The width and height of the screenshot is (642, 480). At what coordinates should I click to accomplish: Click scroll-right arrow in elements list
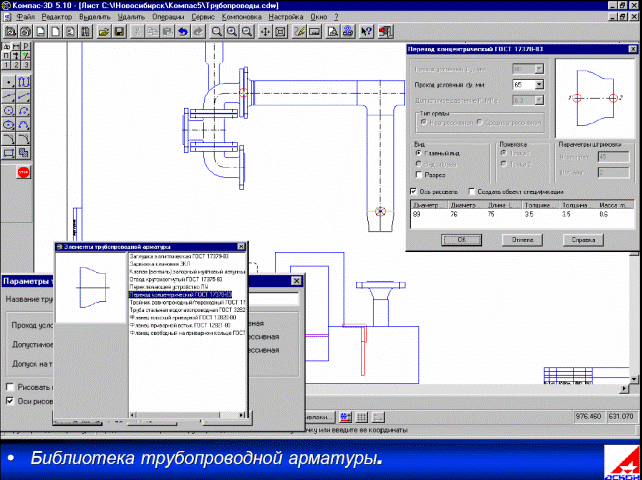point(243,415)
